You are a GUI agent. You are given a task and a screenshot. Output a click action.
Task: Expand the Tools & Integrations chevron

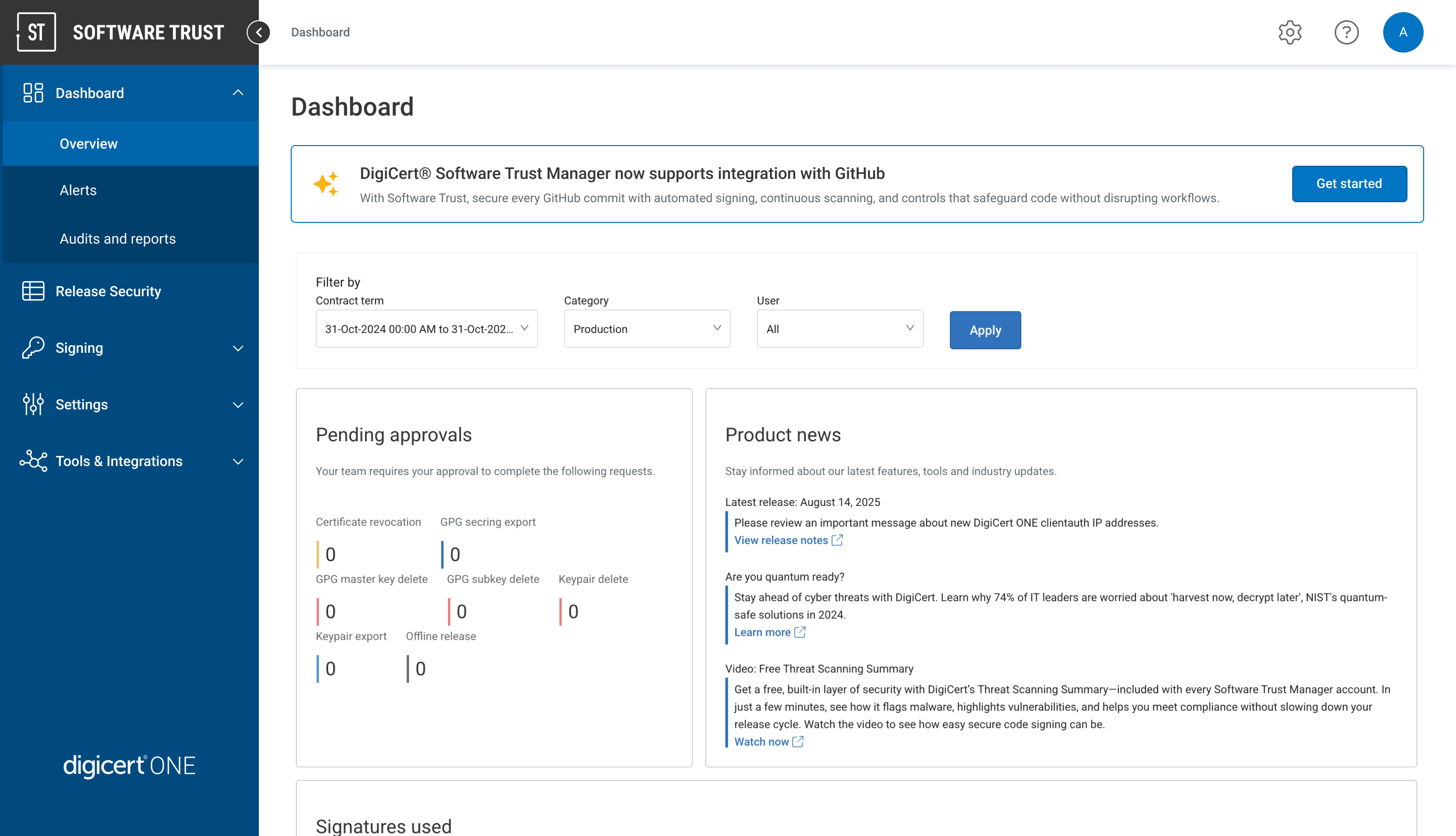point(238,461)
